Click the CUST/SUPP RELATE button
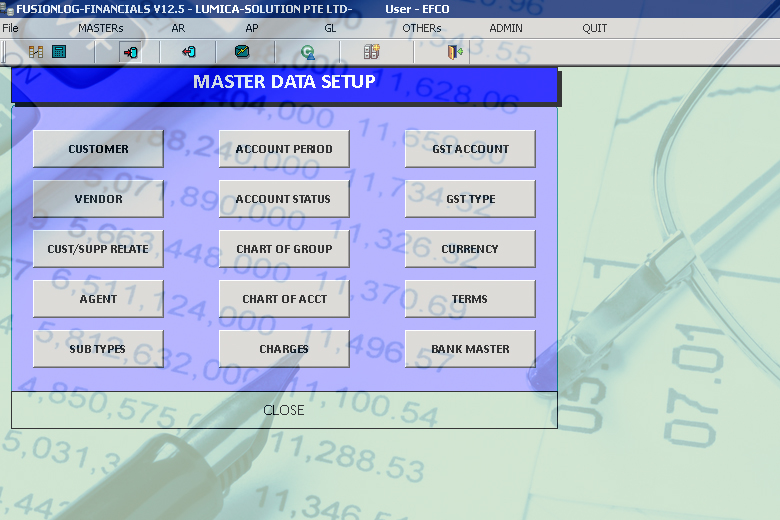 pyautogui.click(x=98, y=249)
